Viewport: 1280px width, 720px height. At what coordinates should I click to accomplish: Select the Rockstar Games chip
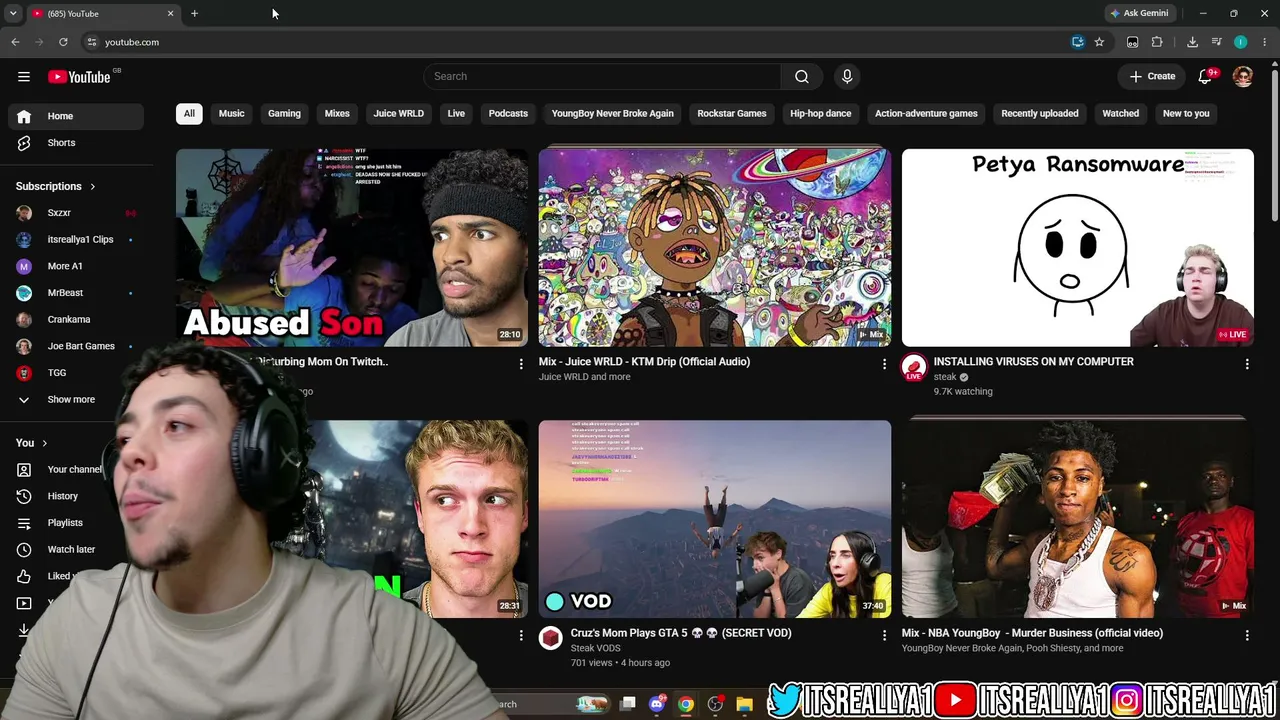click(732, 113)
